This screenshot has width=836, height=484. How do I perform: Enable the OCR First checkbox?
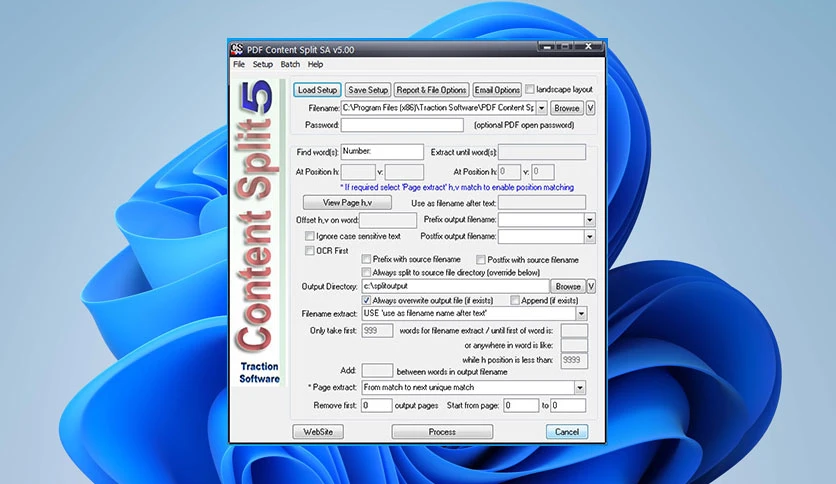pos(309,251)
